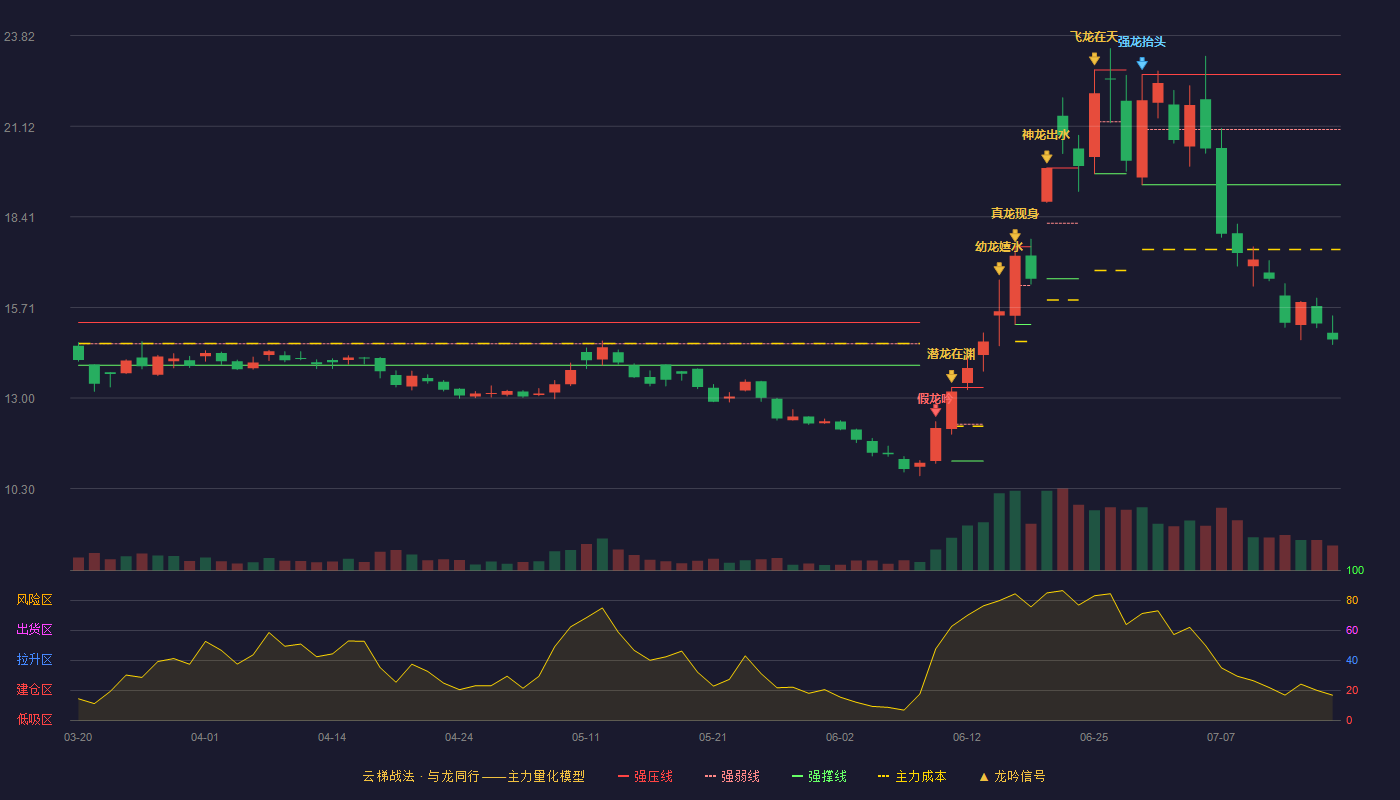Click the large red candle under 飞龙在天
Viewport: 1400px width, 800px height.
[x=1095, y=125]
